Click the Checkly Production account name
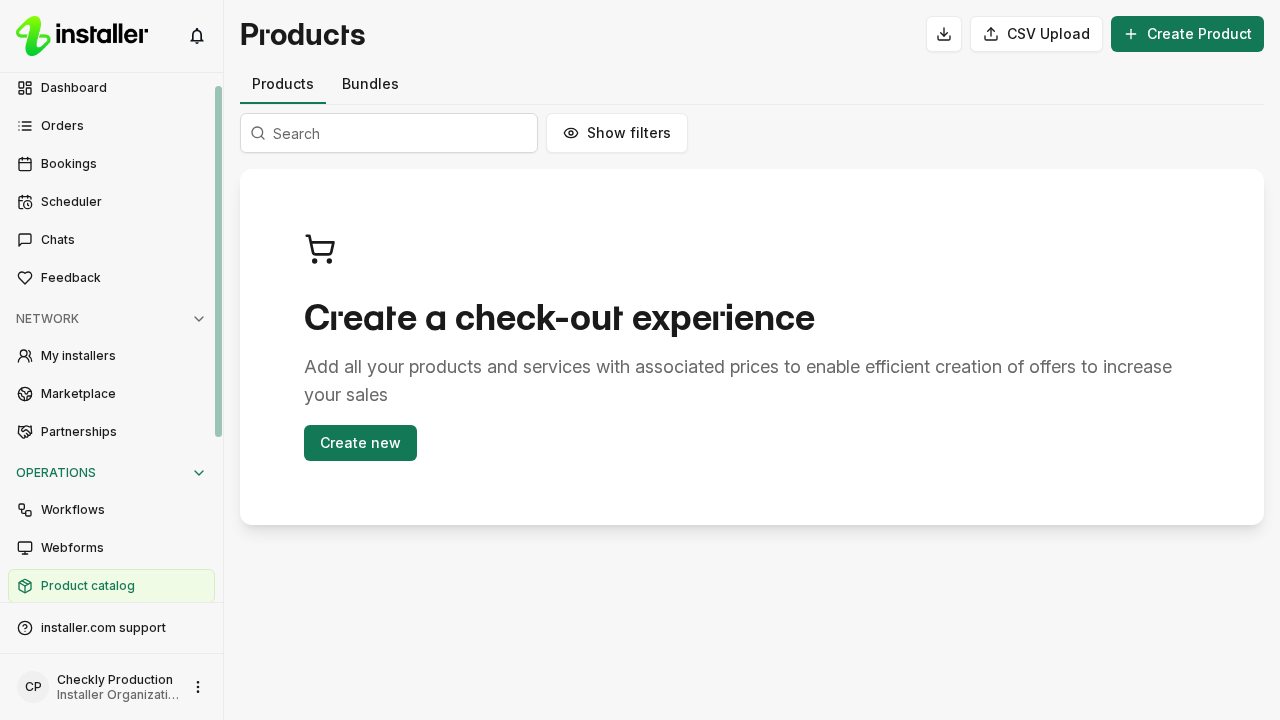Viewport: 1280px width, 720px height. (x=115, y=680)
